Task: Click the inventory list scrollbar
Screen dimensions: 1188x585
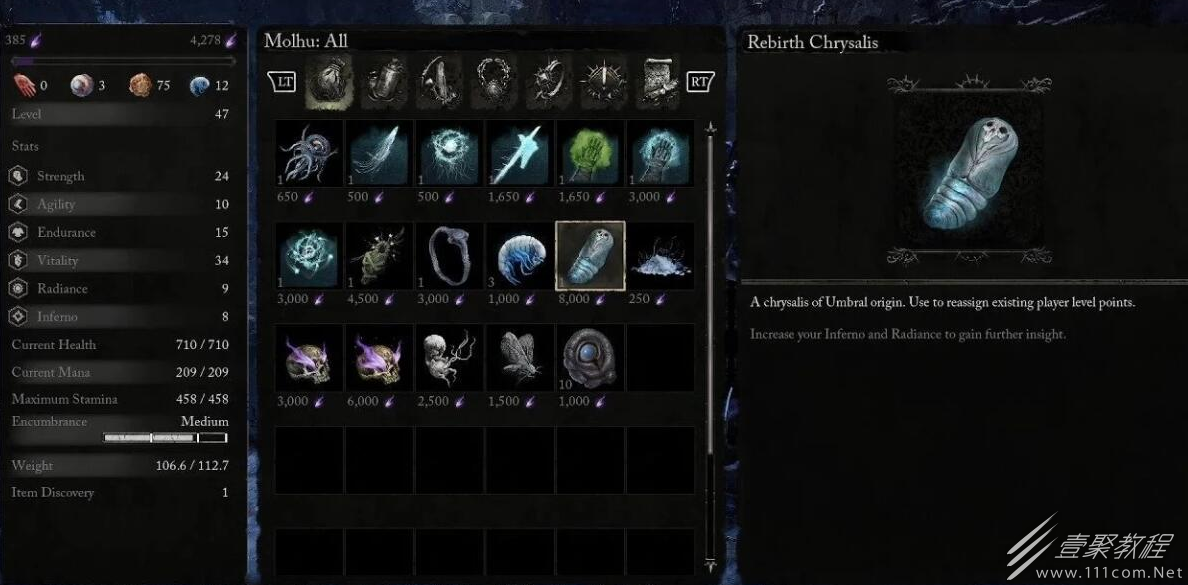Action: point(710,345)
